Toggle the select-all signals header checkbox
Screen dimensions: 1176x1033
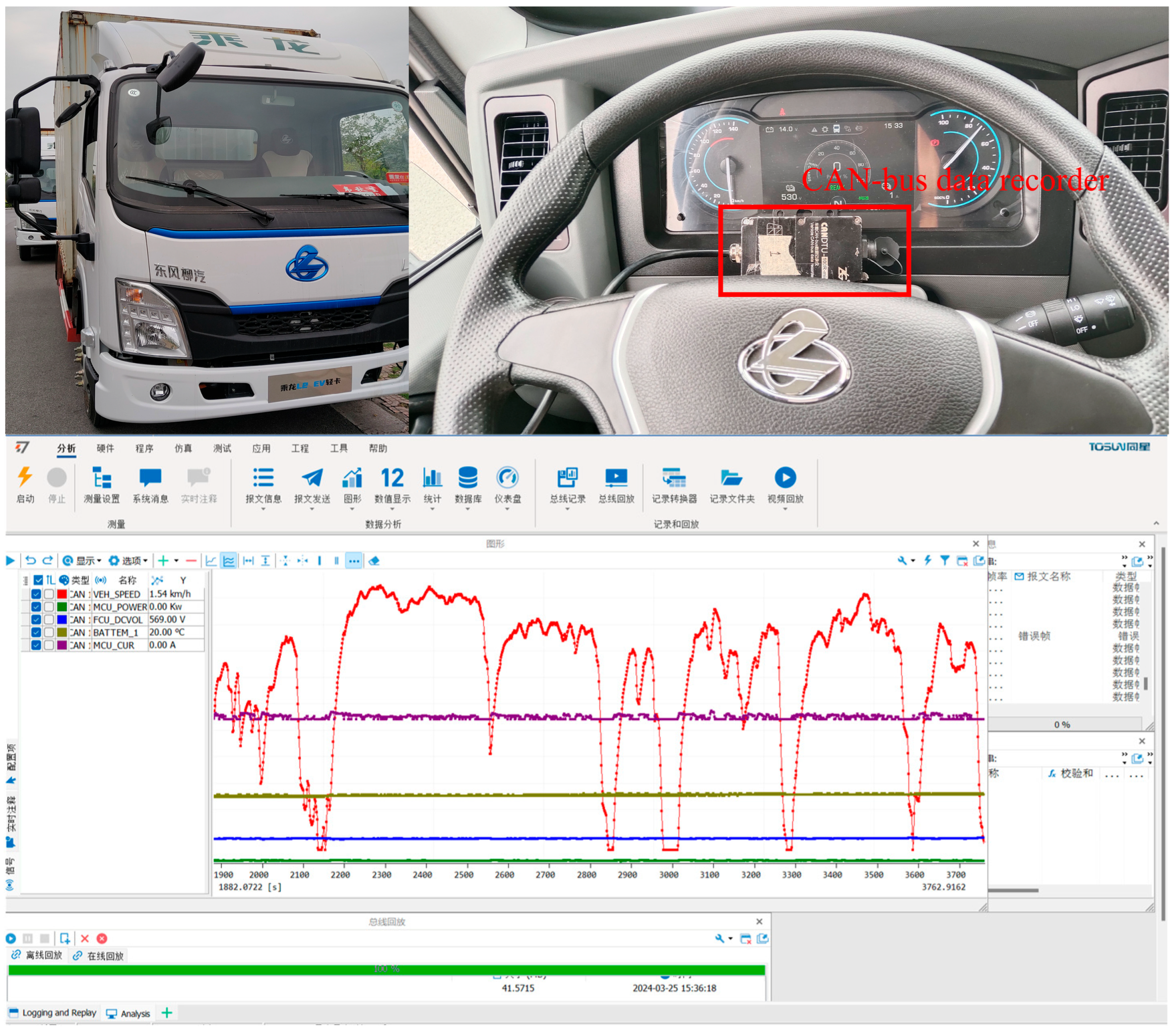click(x=38, y=580)
